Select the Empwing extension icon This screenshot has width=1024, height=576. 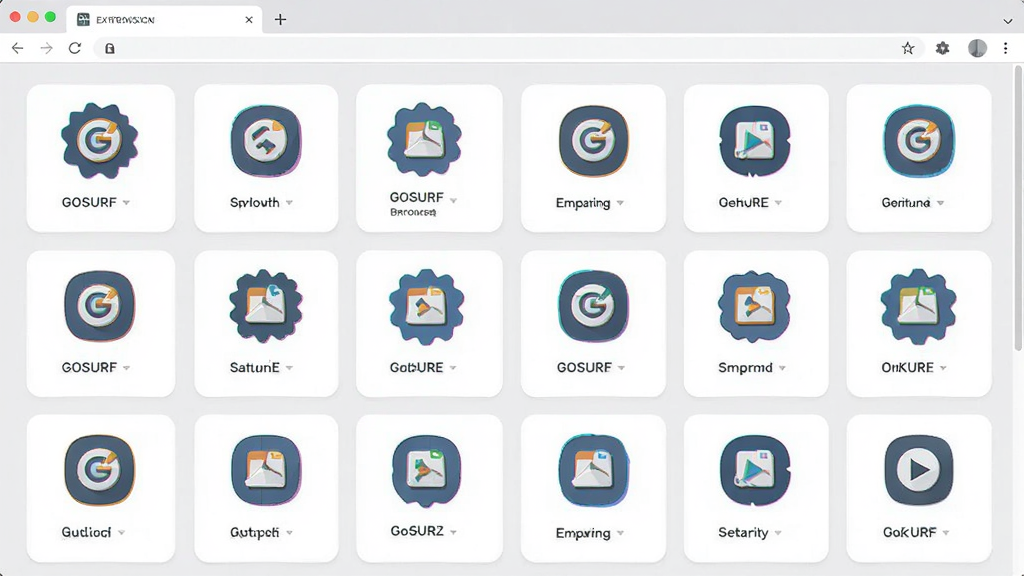pyautogui.click(x=594, y=470)
